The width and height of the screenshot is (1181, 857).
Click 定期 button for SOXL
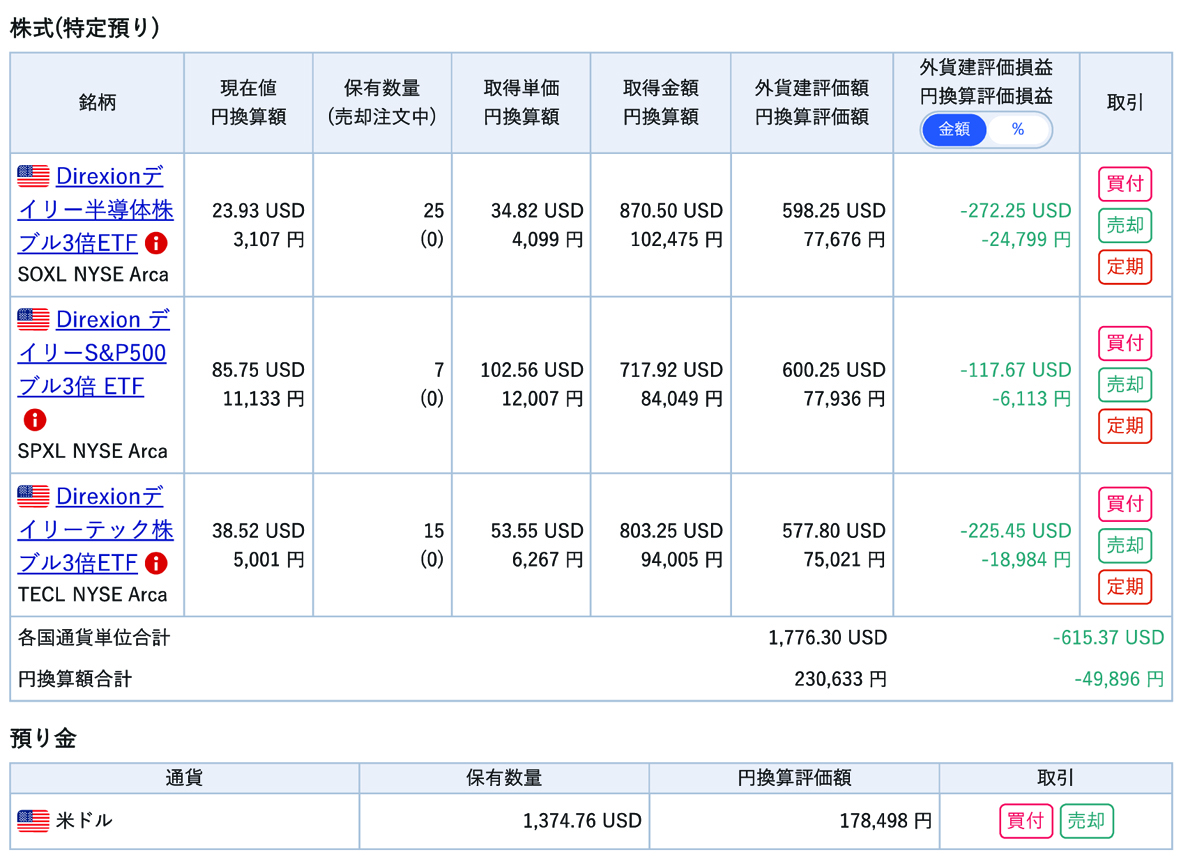[1125, 267]
